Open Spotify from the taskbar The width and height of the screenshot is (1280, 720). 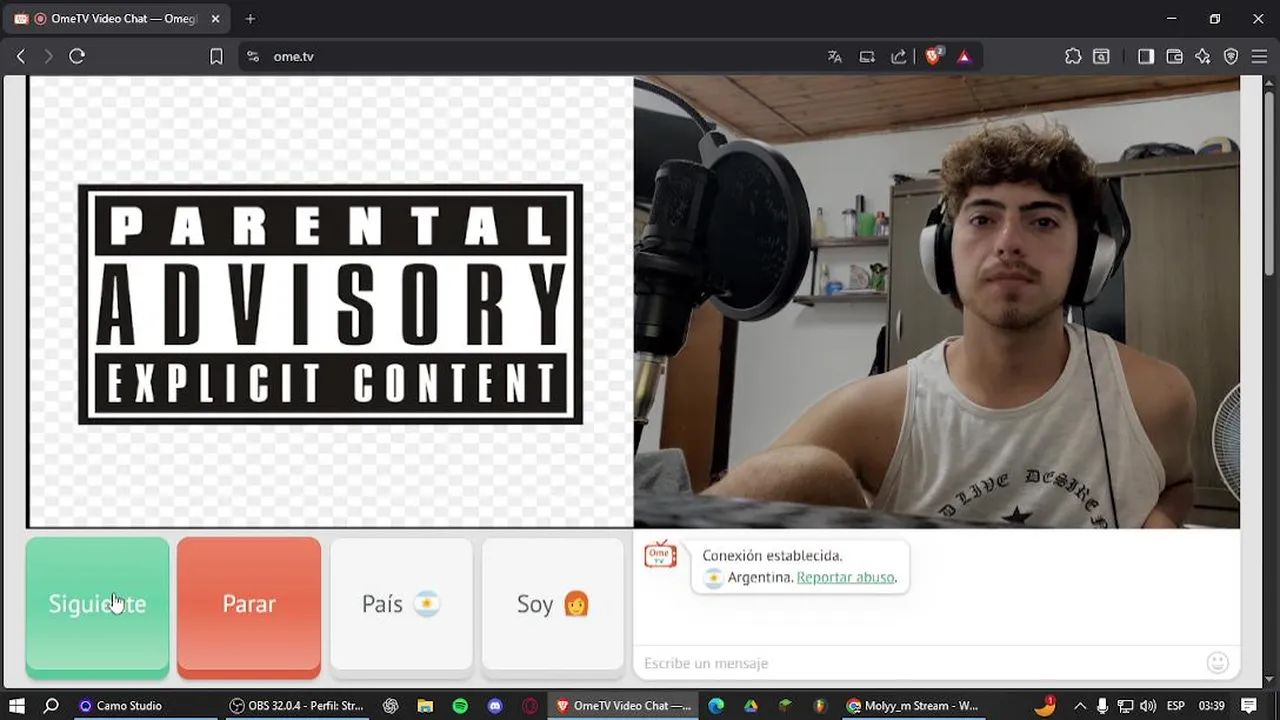[460, 706]
